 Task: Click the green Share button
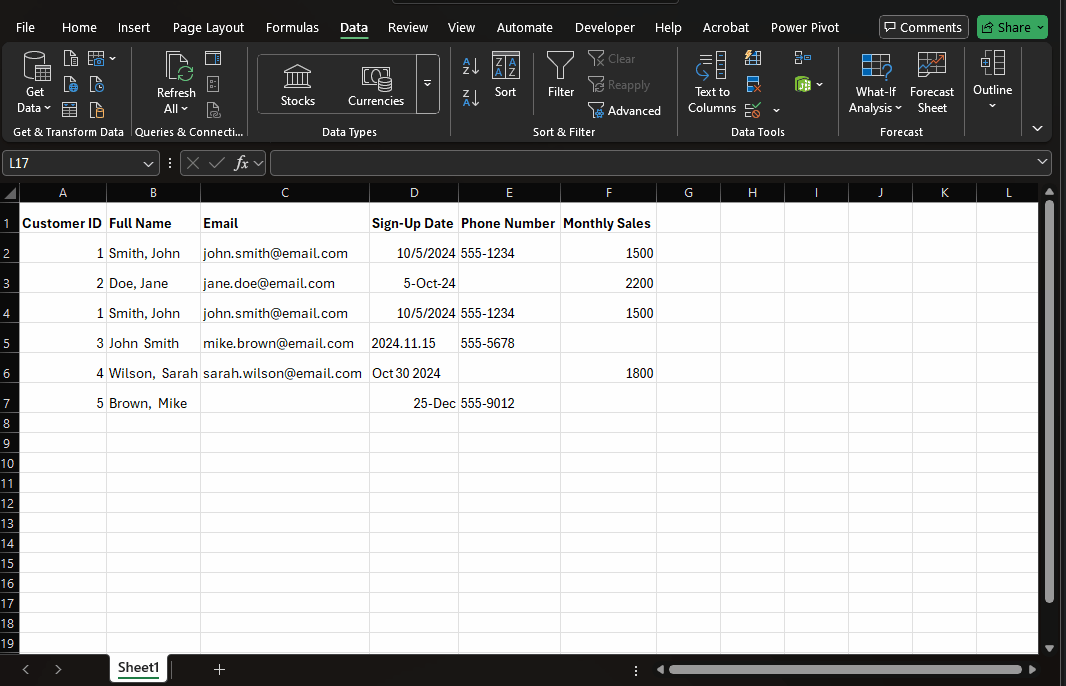coord(1011,27)
